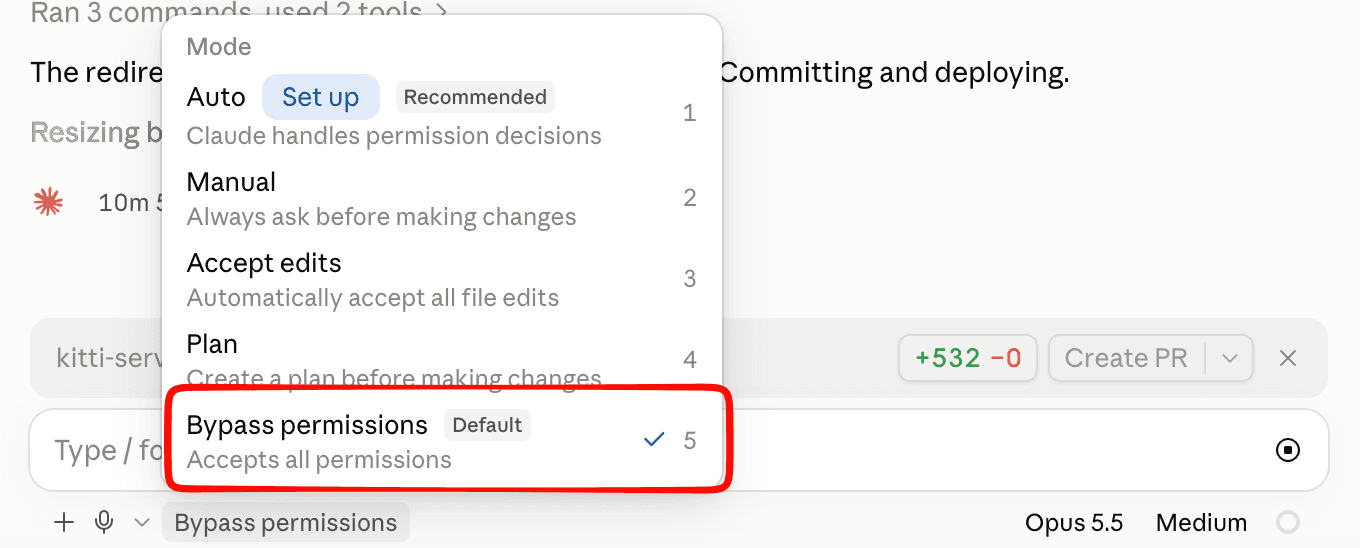Screen dimensions: 1360x548
Task: Click the microphone voice input icon
Action: 103,522
